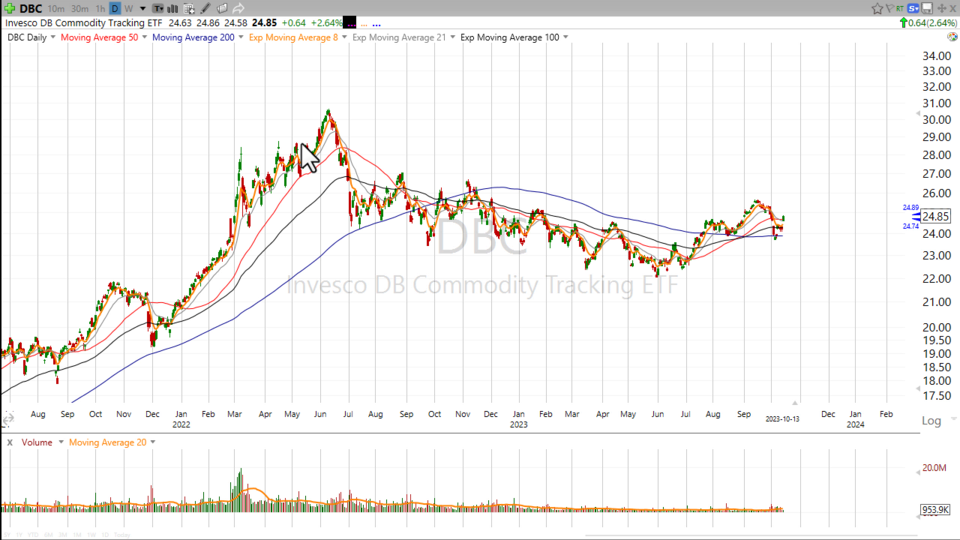960x540 pixels.
Task: Select the 6M range at bottom
Action: pyautogui.click(x=48, y=535)
